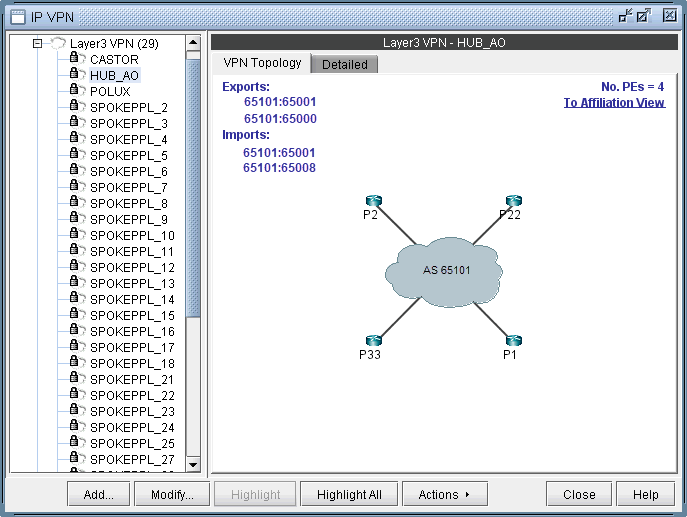This screenshot has height=517, width=687.
Task: Click the P1 router icon
Action: click(x=513, y=341)
